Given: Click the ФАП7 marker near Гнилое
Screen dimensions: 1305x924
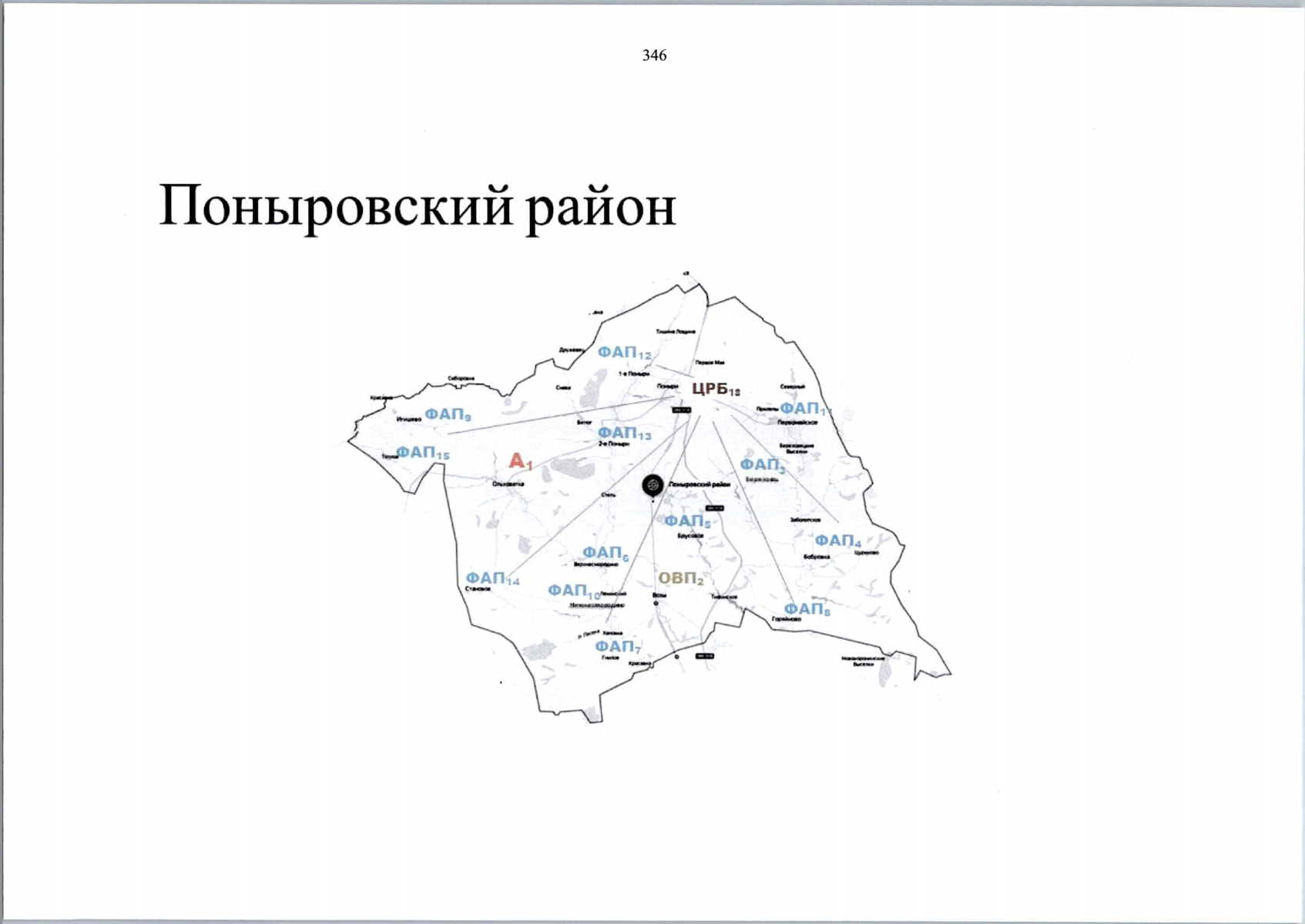Looking at the screenshot, I should (x=619, y=647).
